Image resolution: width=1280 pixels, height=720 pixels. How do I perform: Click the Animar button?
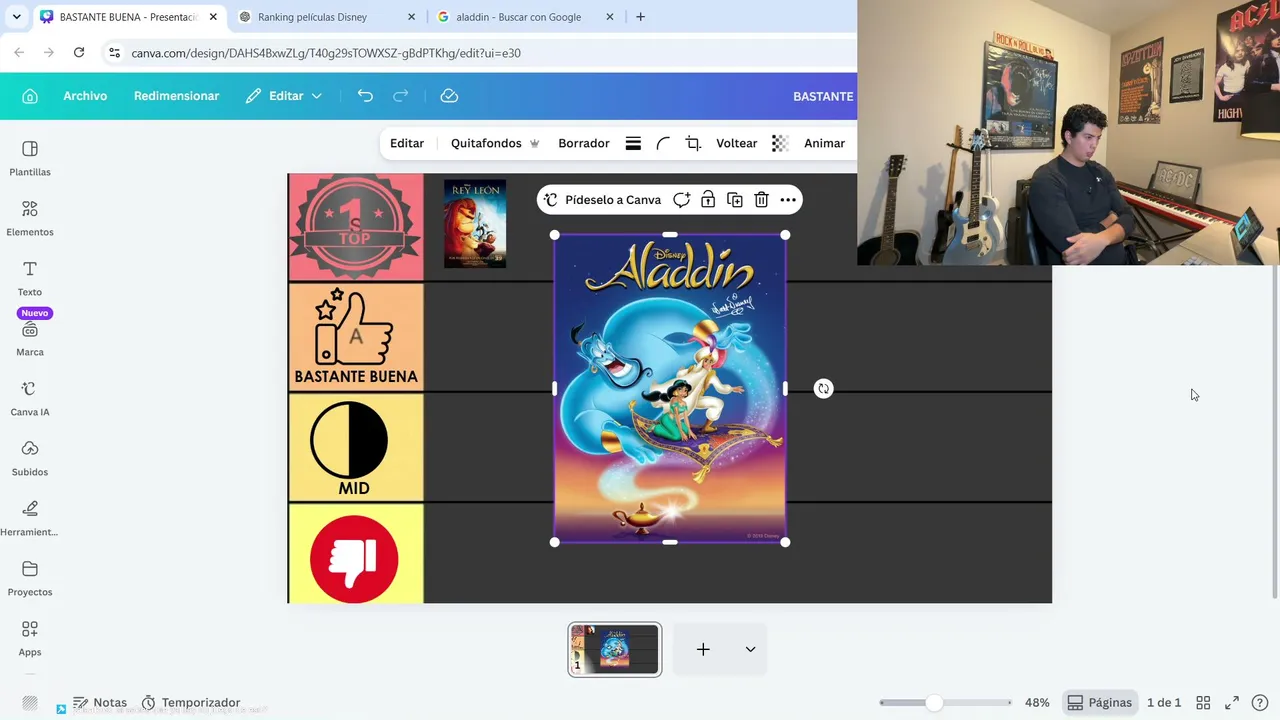[825, 143]
